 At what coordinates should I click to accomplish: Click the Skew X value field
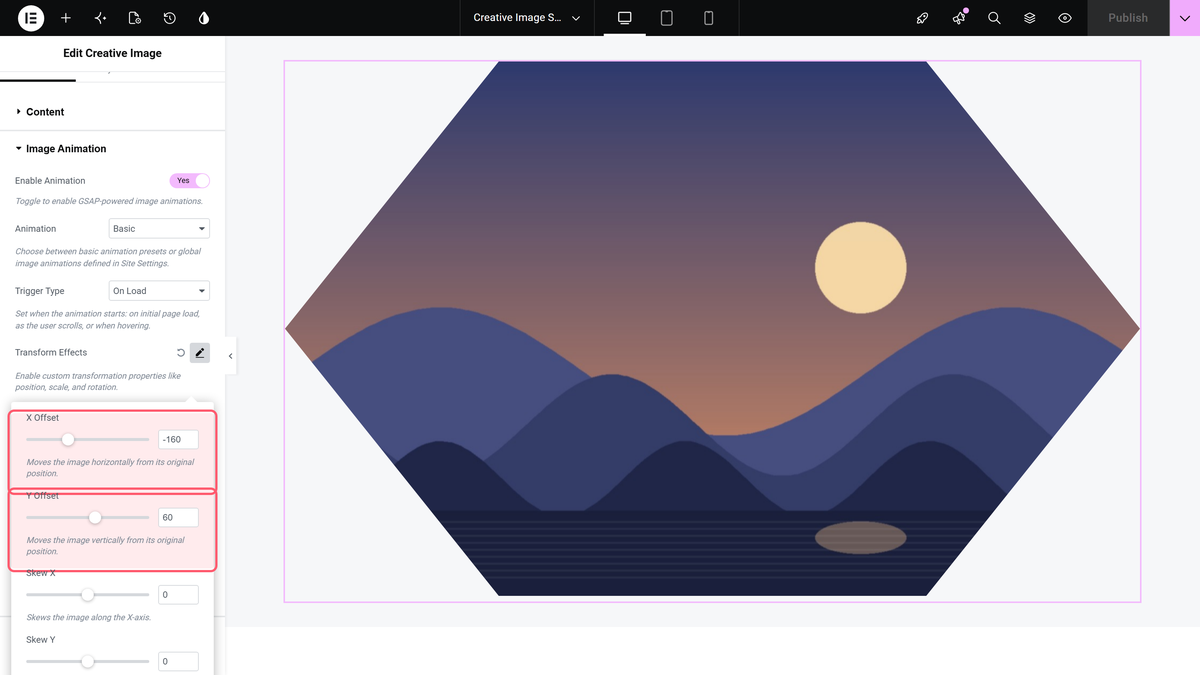178,595
